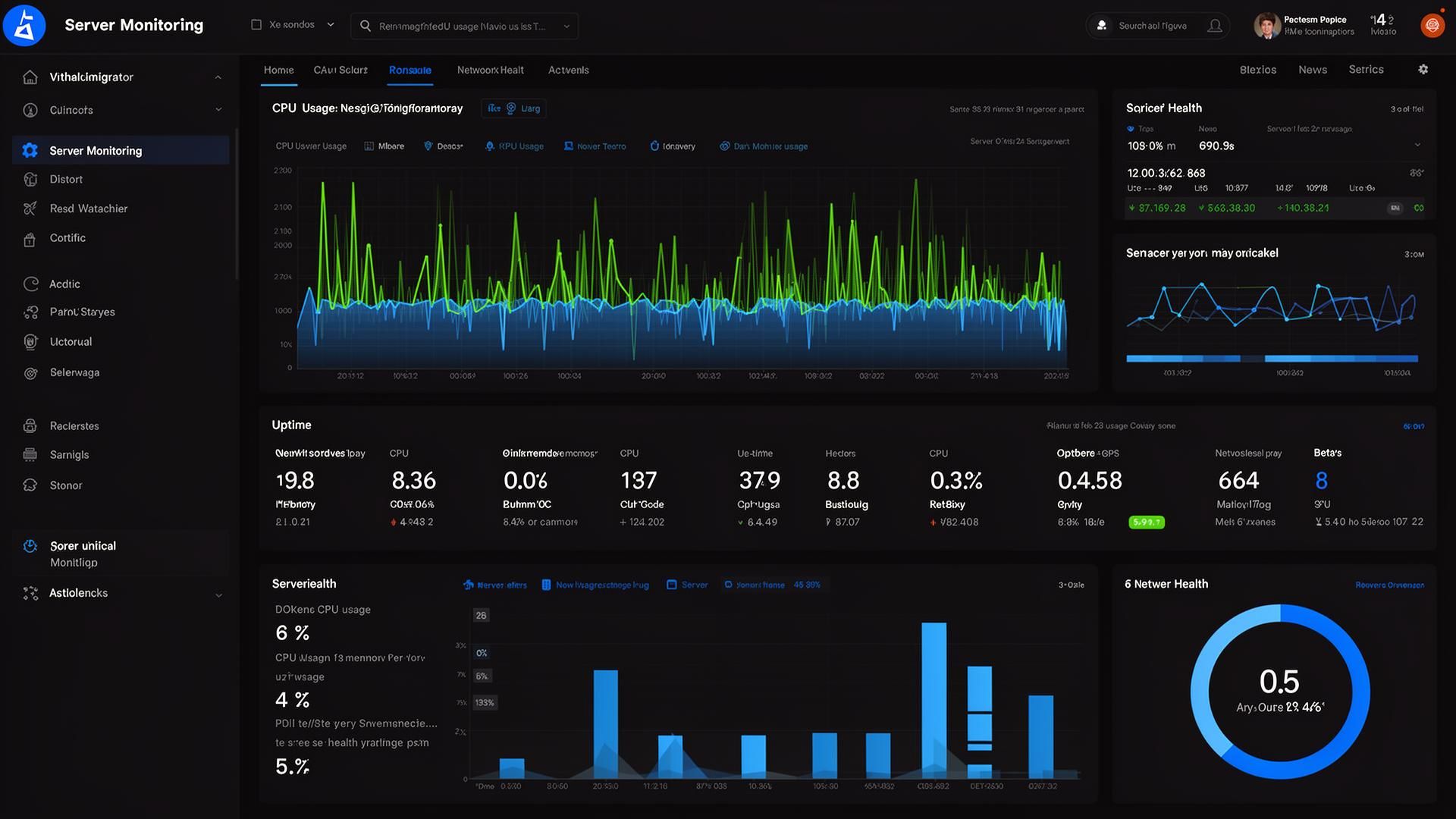
Task: Click the Uctorual sidebar icon
Action: 30,342
